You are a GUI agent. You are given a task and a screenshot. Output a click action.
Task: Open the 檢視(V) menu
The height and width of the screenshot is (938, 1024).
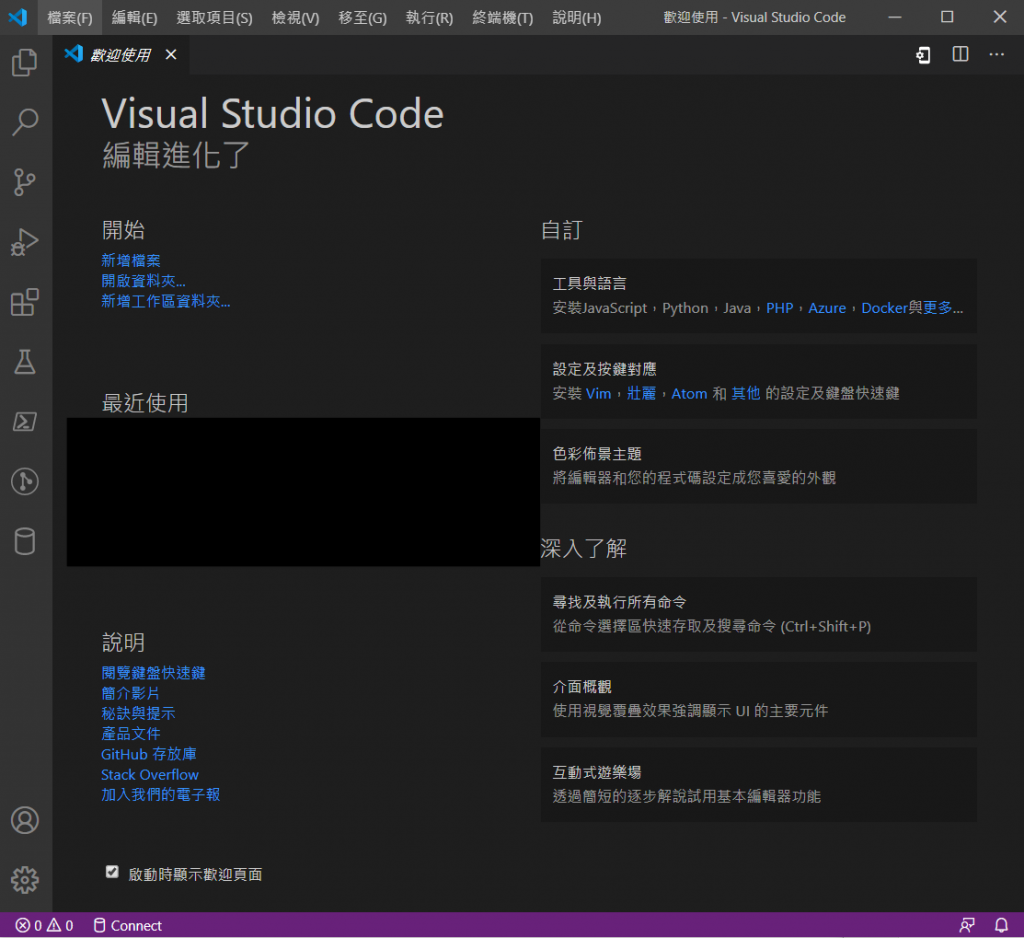(x=295, y=18)
